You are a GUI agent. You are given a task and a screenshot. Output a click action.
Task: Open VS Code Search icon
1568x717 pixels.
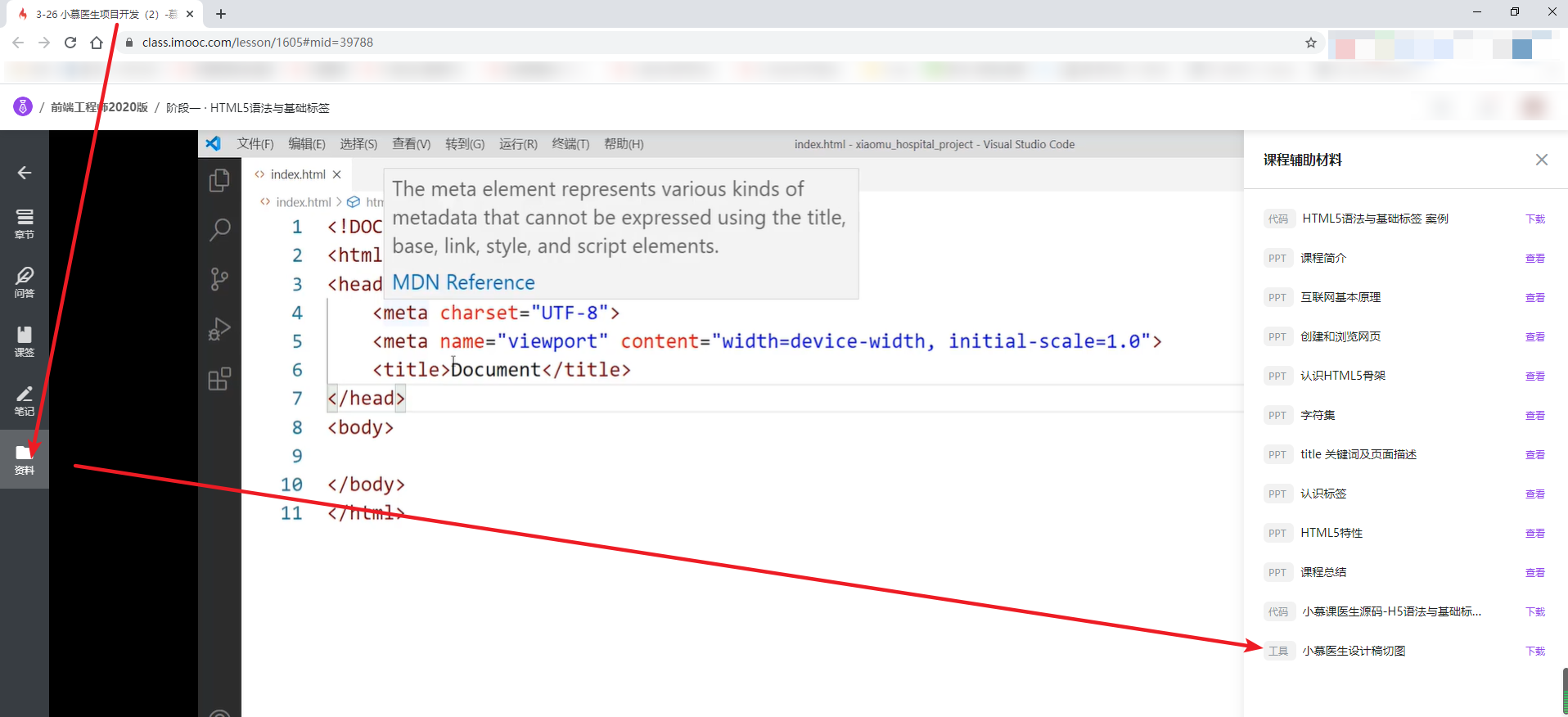click(x=219, y=230)
